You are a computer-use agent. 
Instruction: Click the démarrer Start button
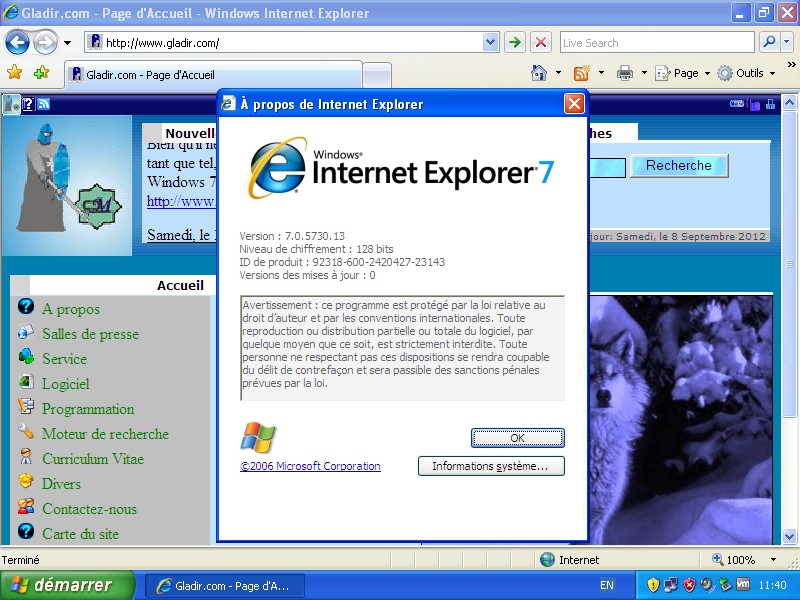tap(67, 585)
